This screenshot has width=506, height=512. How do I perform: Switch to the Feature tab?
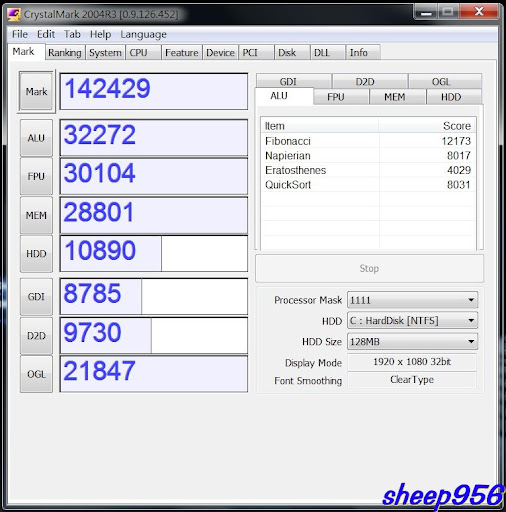click(x=182, y=53)
